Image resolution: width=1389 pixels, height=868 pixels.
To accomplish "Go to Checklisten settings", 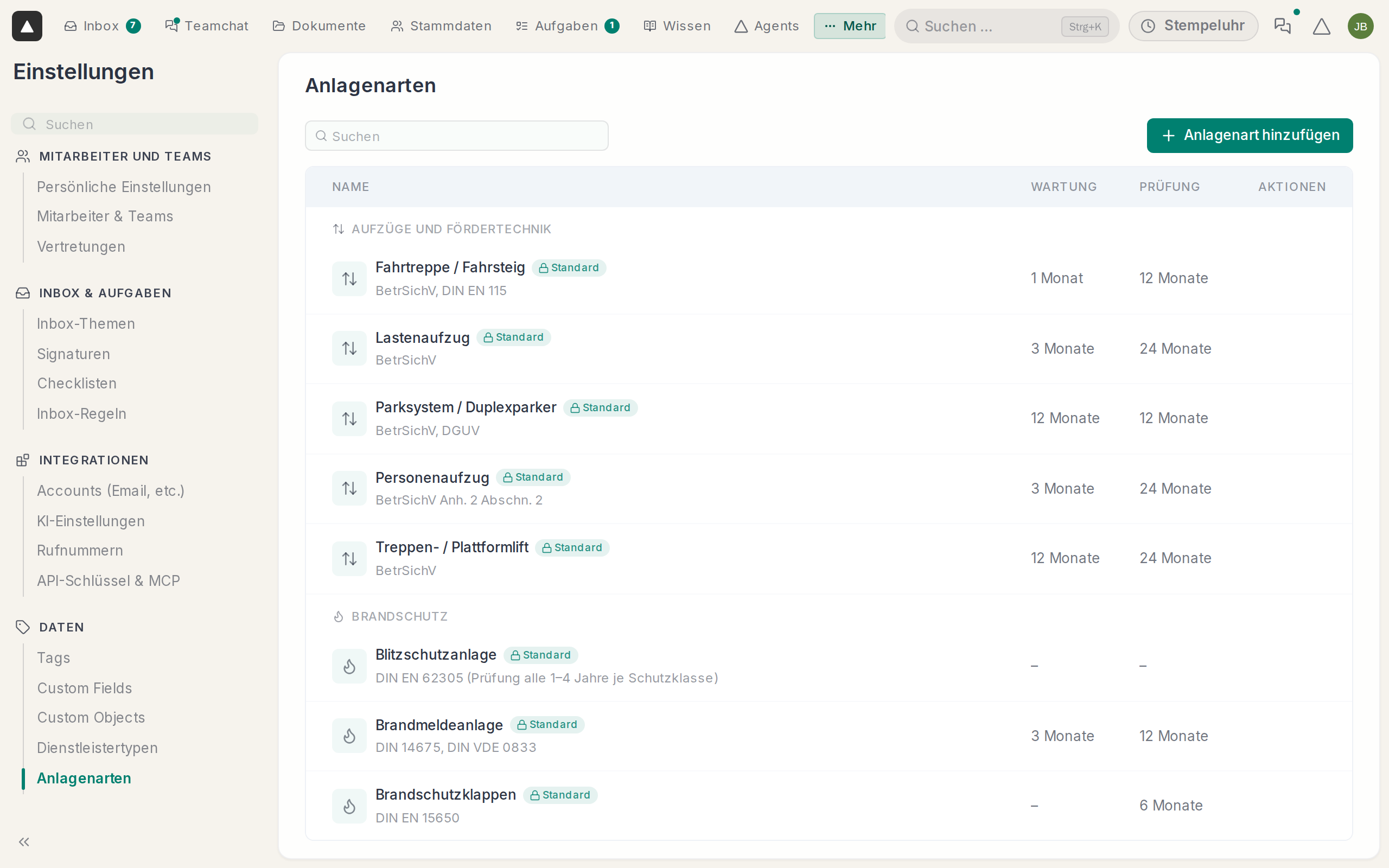I will coord(77,384).
